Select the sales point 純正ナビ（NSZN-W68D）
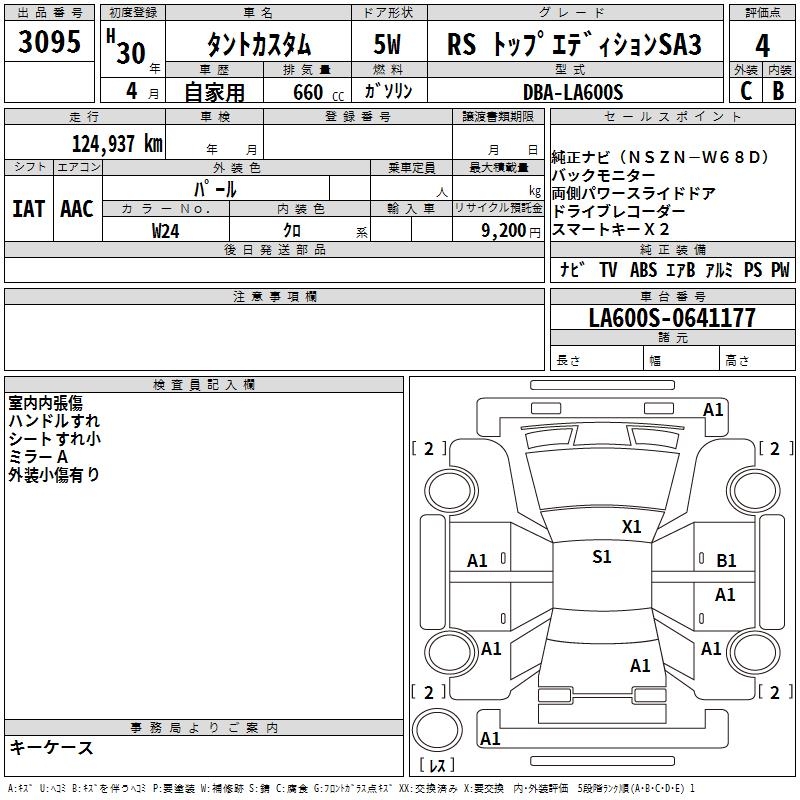The image size is (800, 800). (660, 157)
